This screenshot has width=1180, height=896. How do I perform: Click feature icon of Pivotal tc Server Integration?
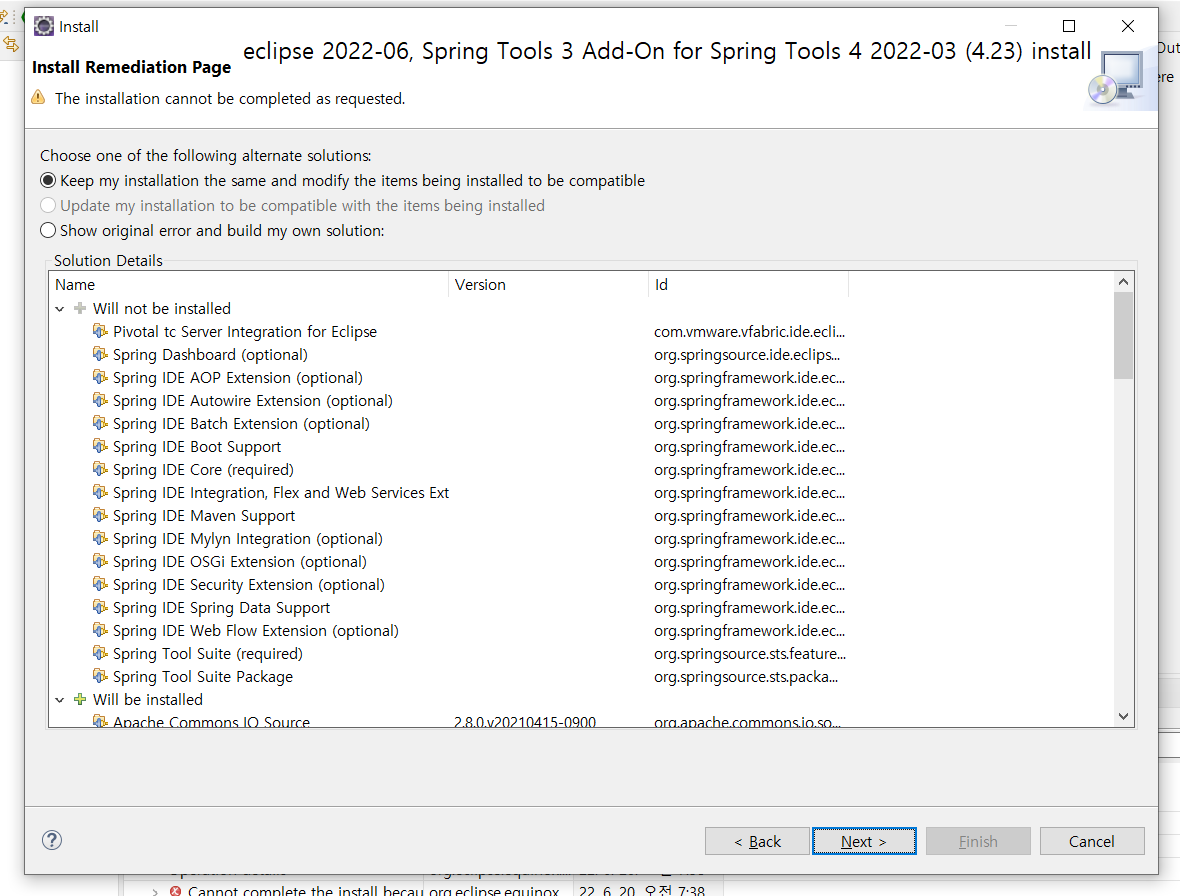click(x=100, y=331)
